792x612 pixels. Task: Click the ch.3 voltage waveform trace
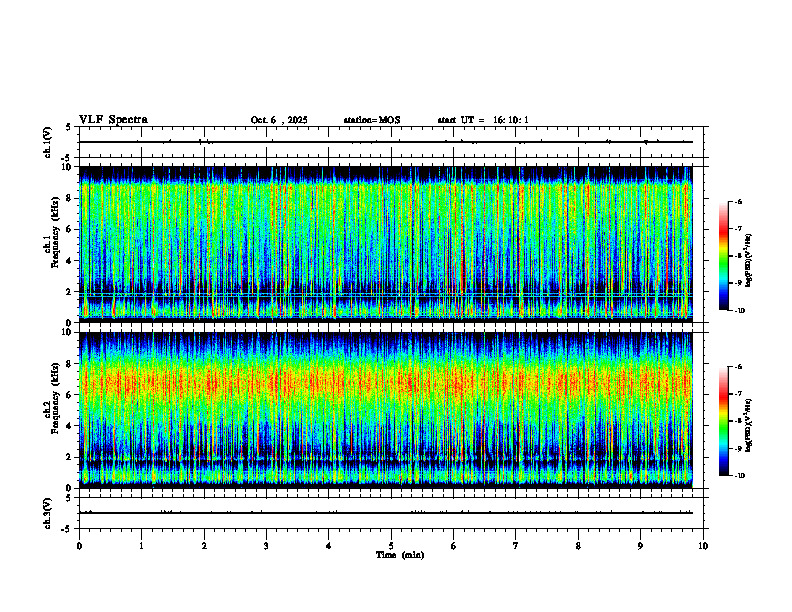click(x=385, y=513)
